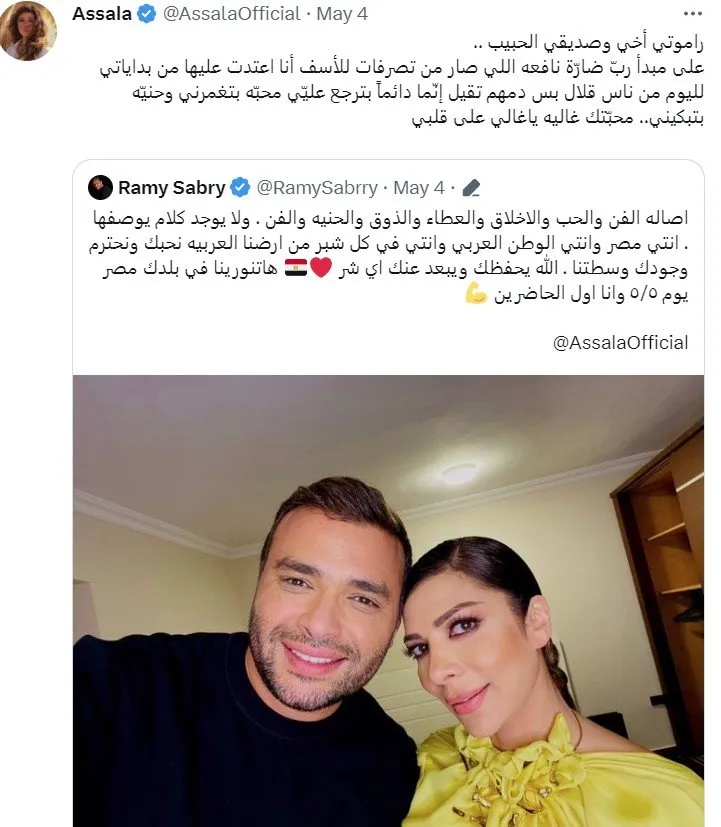Open the @AssalaOfficial handle in header
The height and width of the screenshot is (827, 721).
232,14
